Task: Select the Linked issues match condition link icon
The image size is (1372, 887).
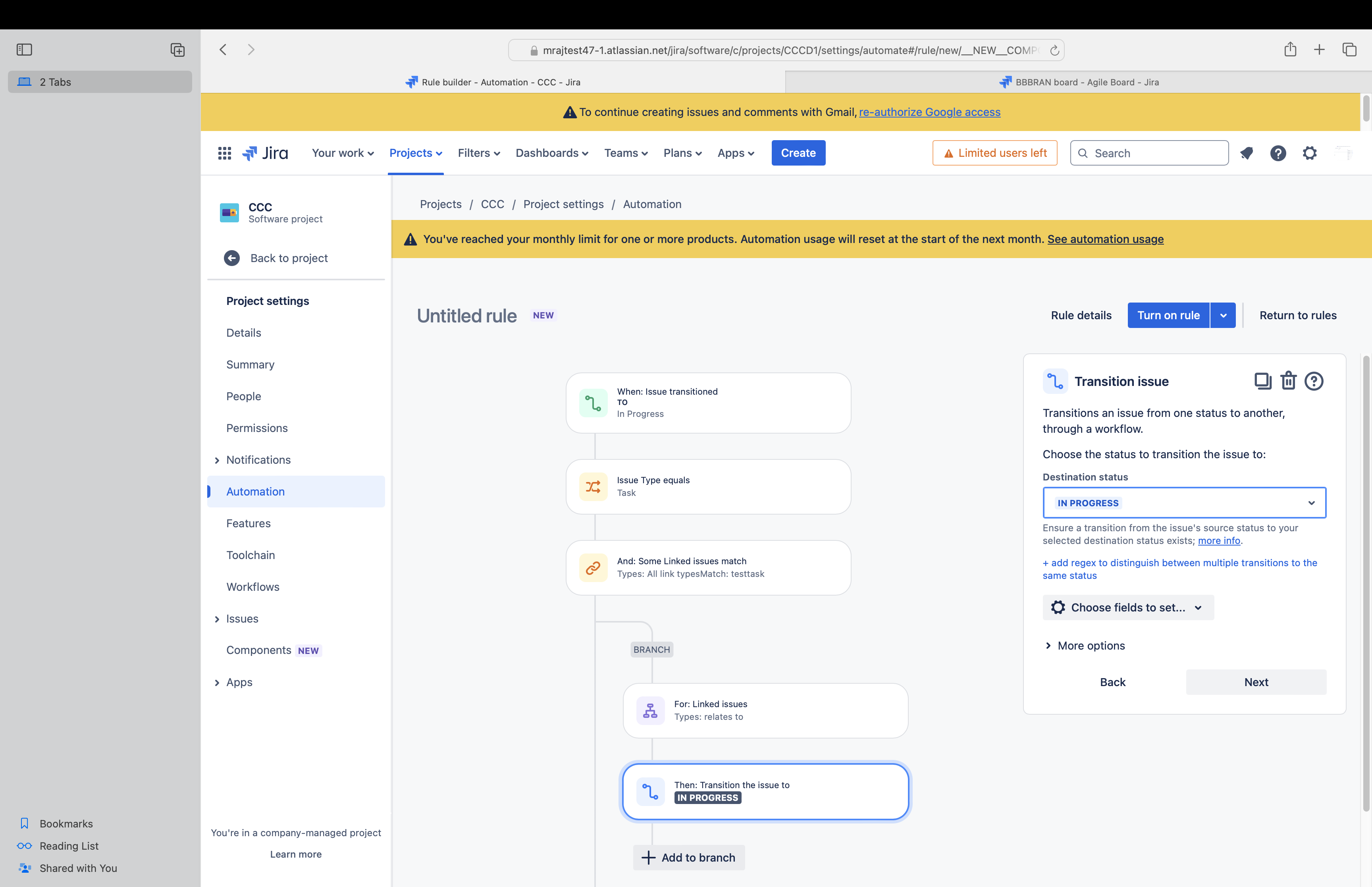Action: [x=593, y=568]
